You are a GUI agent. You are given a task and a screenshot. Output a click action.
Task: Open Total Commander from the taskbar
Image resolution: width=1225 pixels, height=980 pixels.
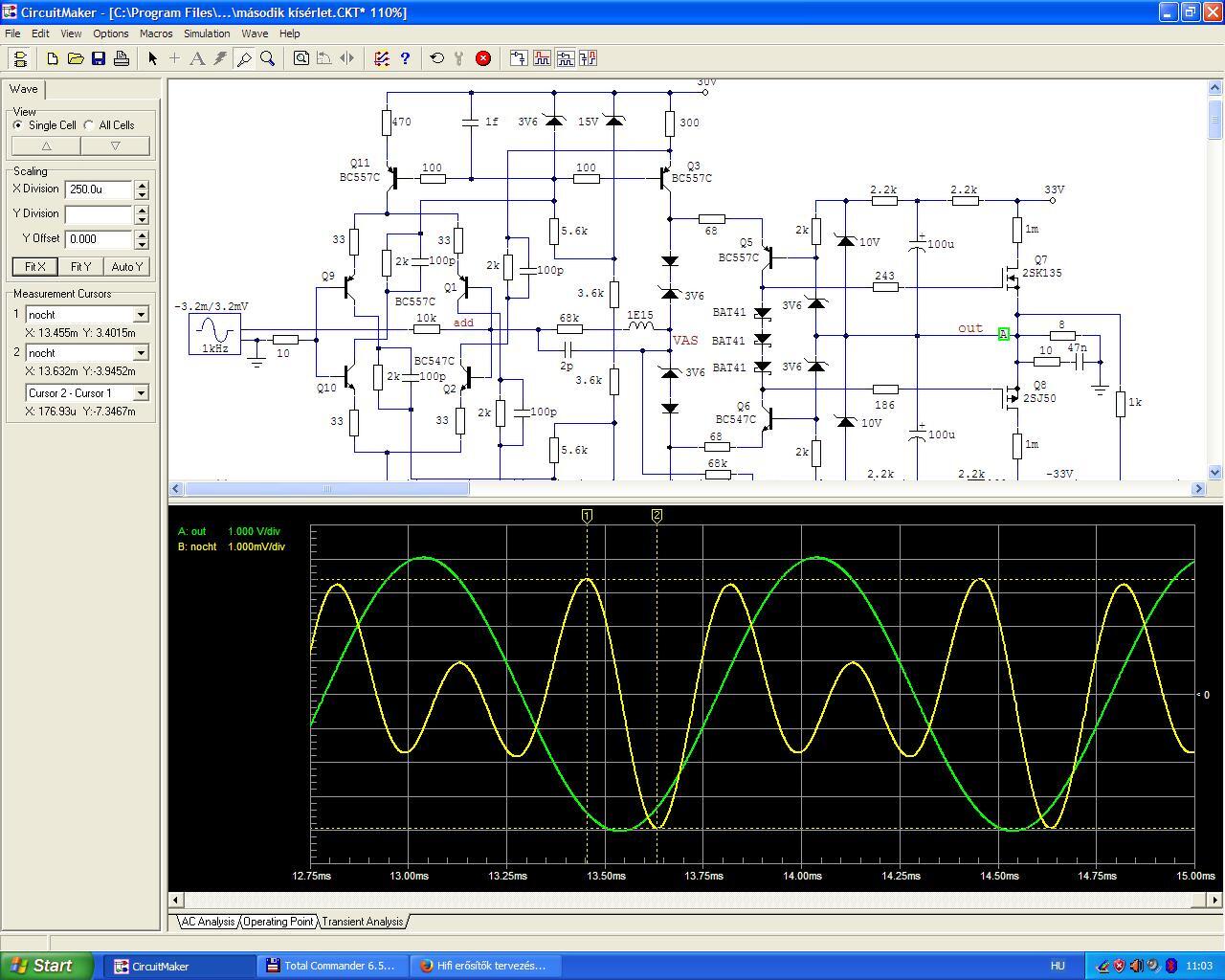click(331, 966)
